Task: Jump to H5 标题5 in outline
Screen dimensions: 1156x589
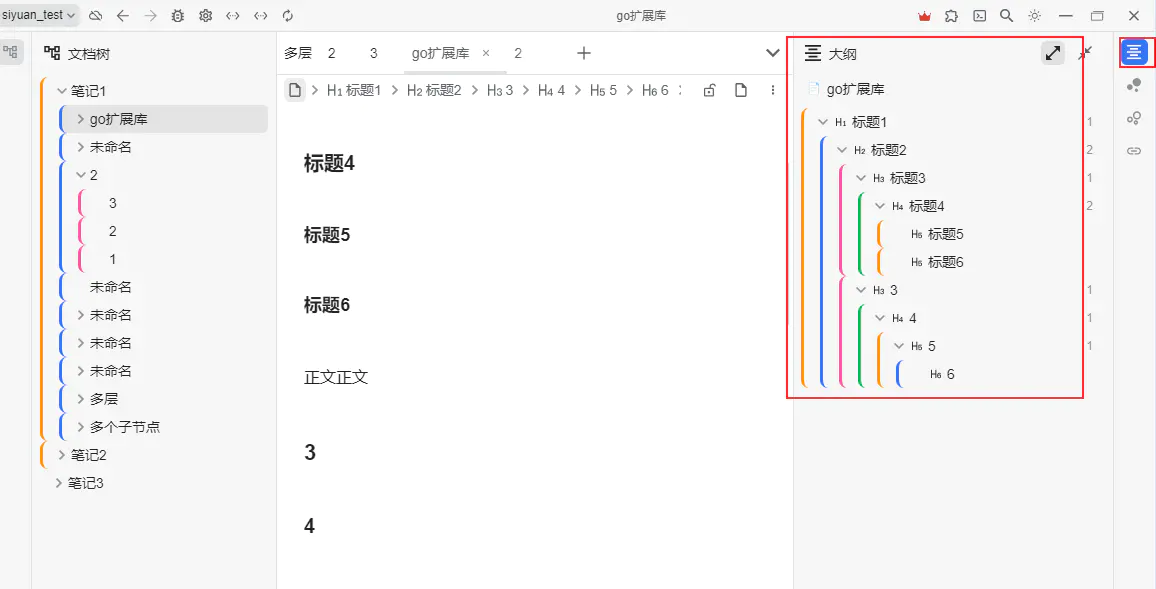Action: pyautogui.click(x=937, y=234)
